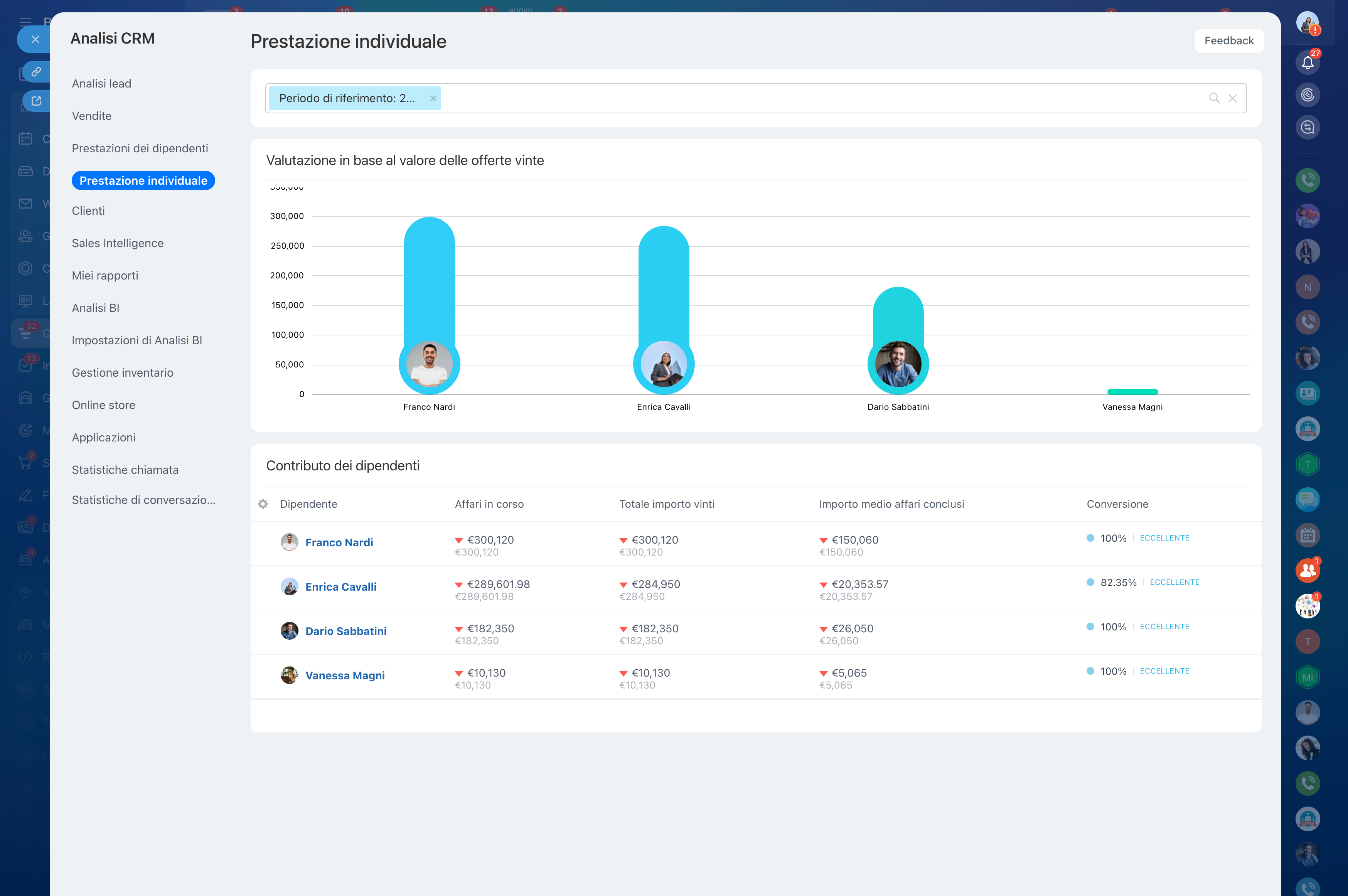Clear the filter search field

[1233, 98]
